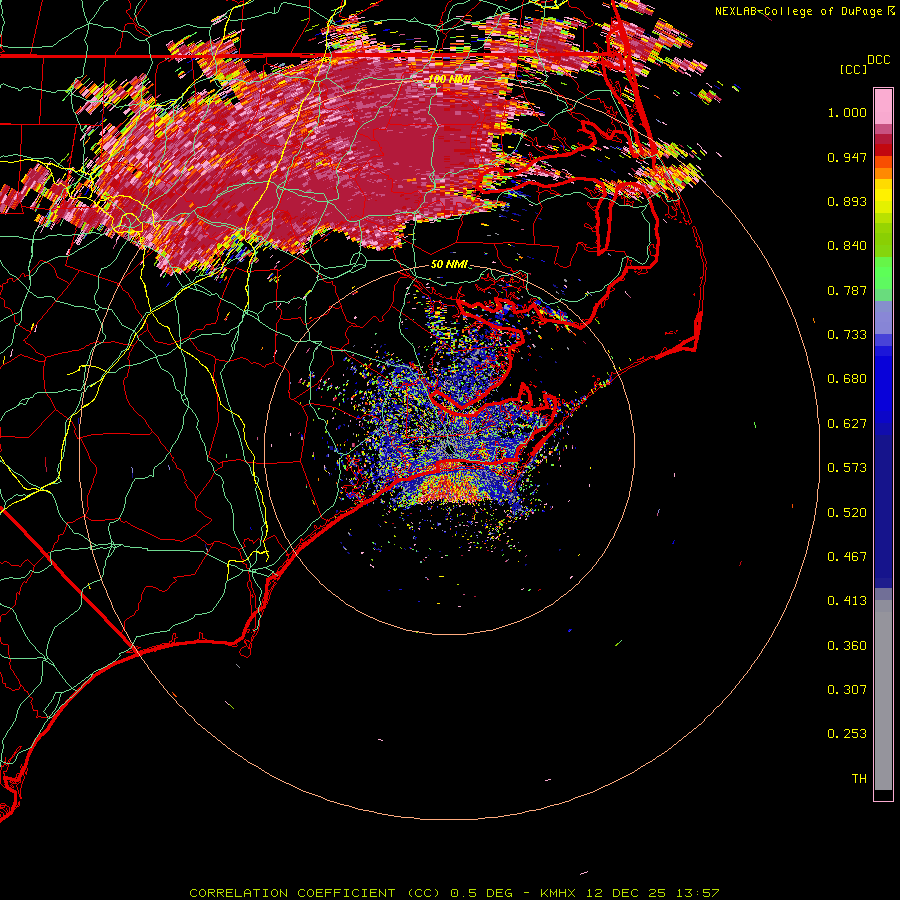The width and height of the screenshot is (900, 900).
Task: Click the 0.733 scale label
Action: (x=847, y=335)
